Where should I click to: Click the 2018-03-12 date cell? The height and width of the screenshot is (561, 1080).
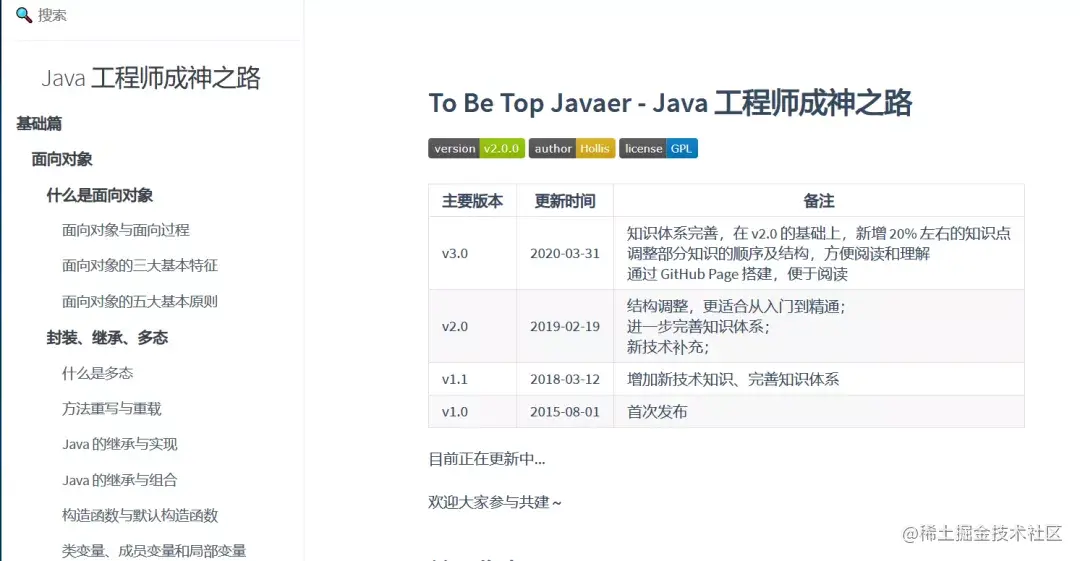point(565,380)
